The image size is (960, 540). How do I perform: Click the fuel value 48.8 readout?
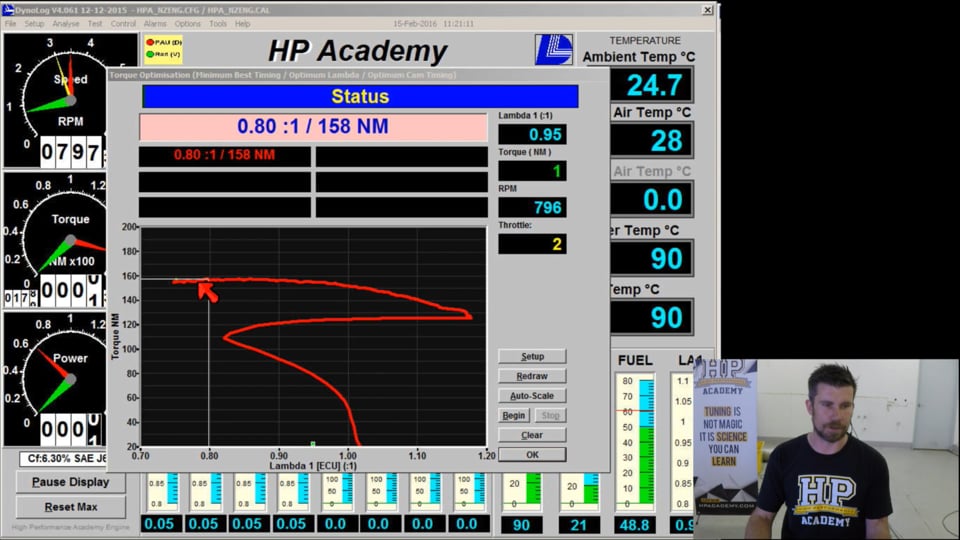pos(634,525)
